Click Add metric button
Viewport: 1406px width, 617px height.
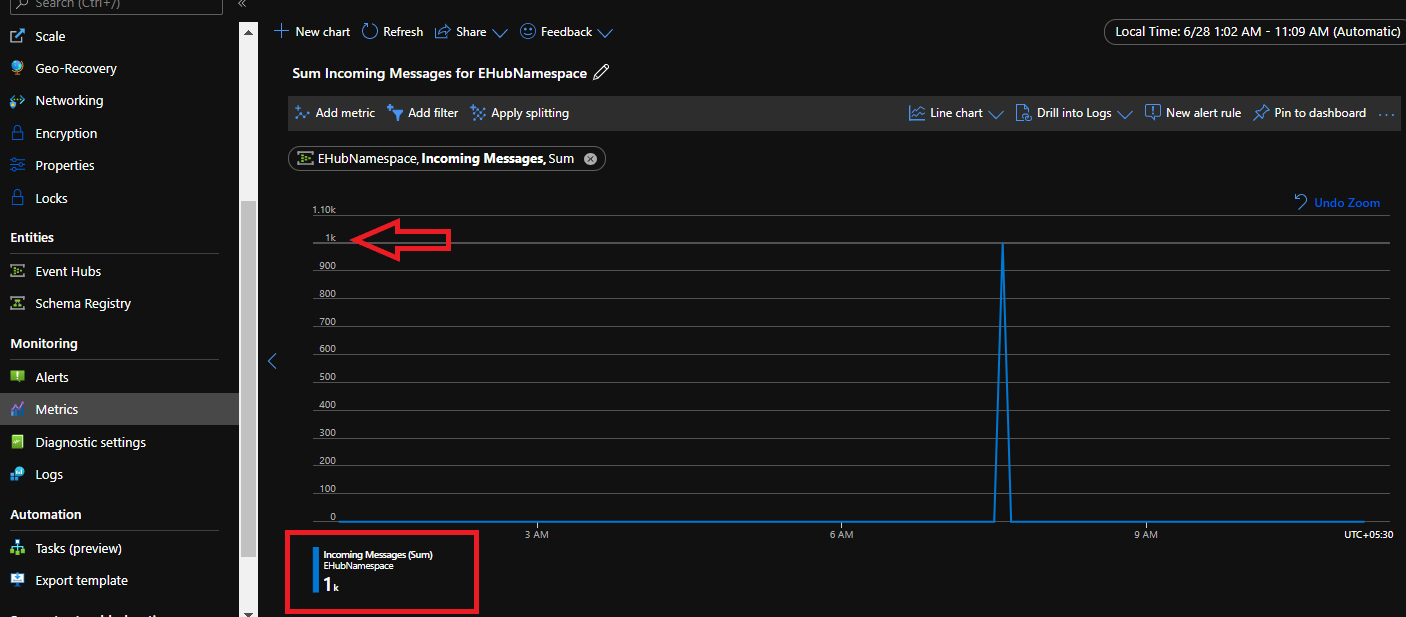[x=335, y=113]
